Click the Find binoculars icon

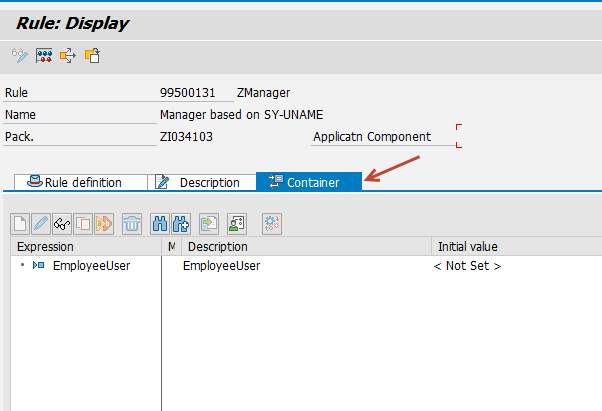point(159,223)
